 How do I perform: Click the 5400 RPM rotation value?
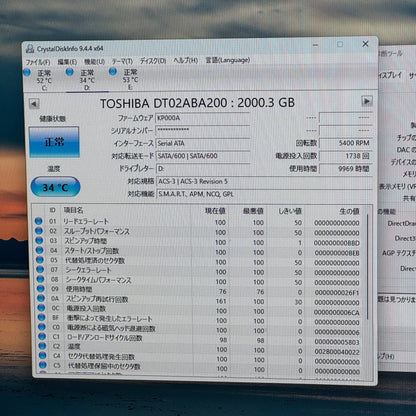[x=346, y=143]
